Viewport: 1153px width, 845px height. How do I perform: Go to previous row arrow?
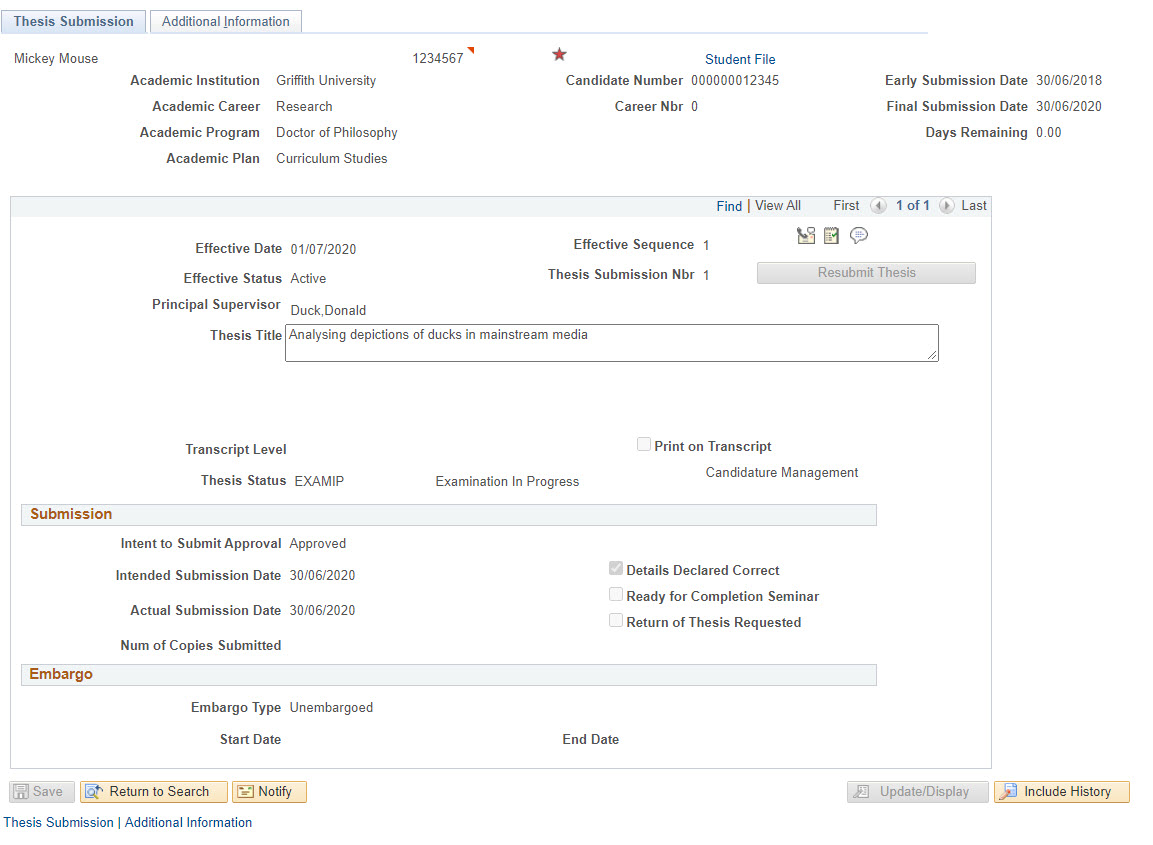tap(878, 206)
